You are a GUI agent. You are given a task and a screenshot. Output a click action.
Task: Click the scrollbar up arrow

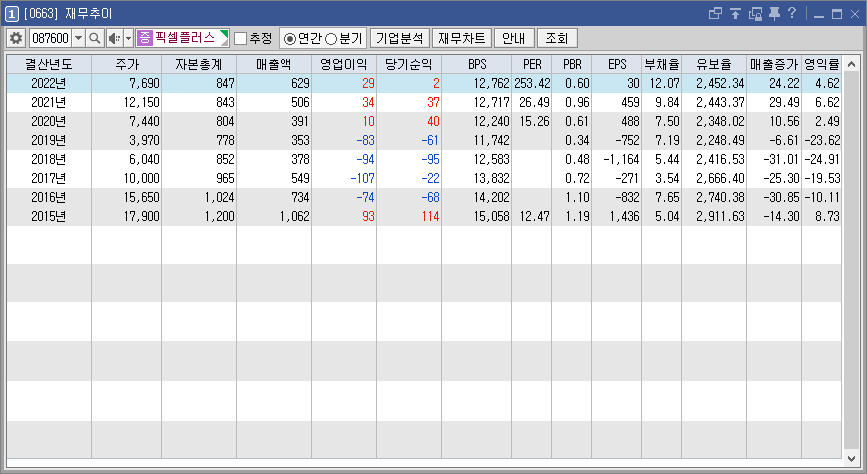pyautogui.click(x=851, y=63)
